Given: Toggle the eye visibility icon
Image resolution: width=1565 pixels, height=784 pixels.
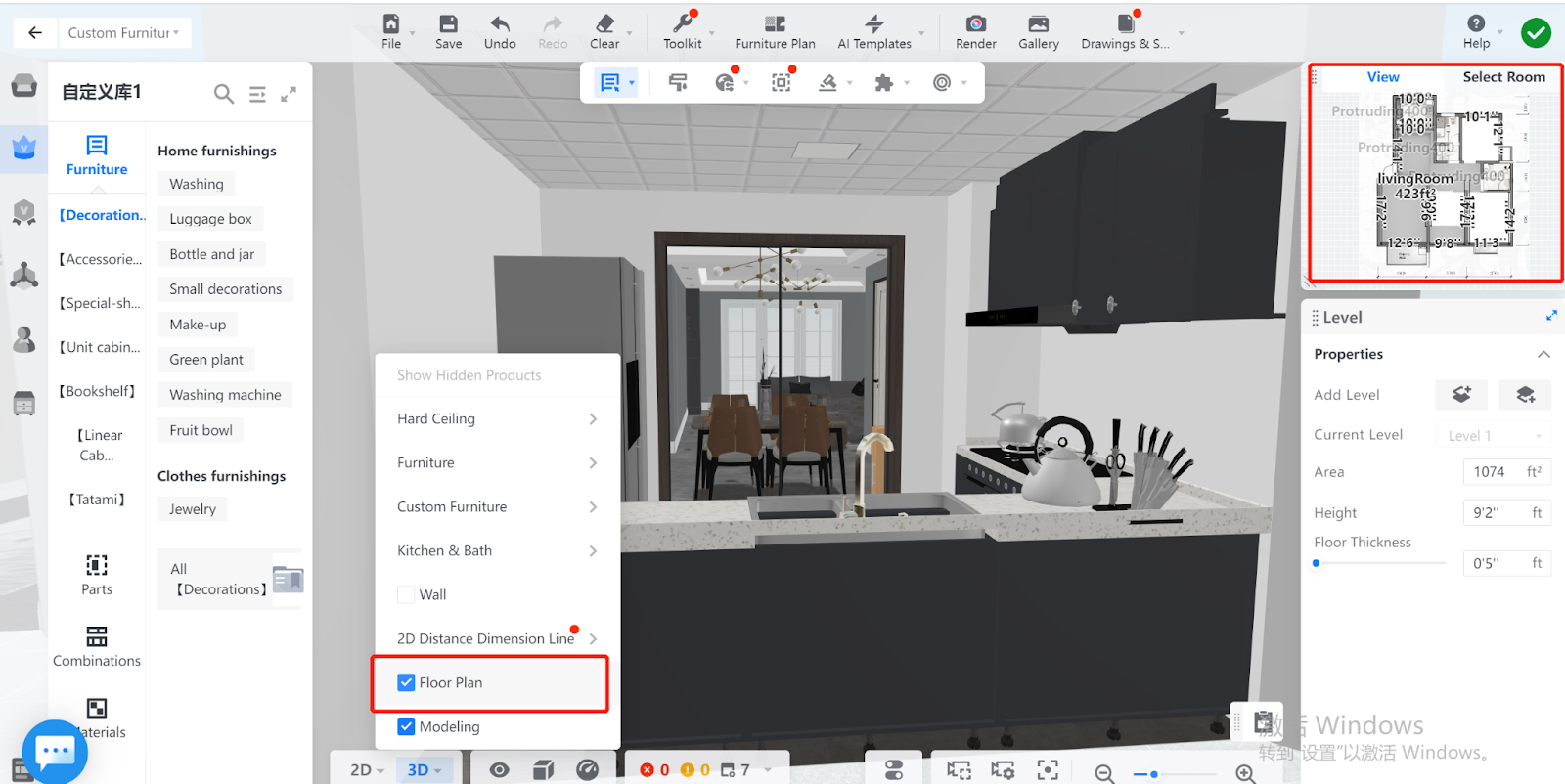Looking at the screenshot, I should pos(499,770).
